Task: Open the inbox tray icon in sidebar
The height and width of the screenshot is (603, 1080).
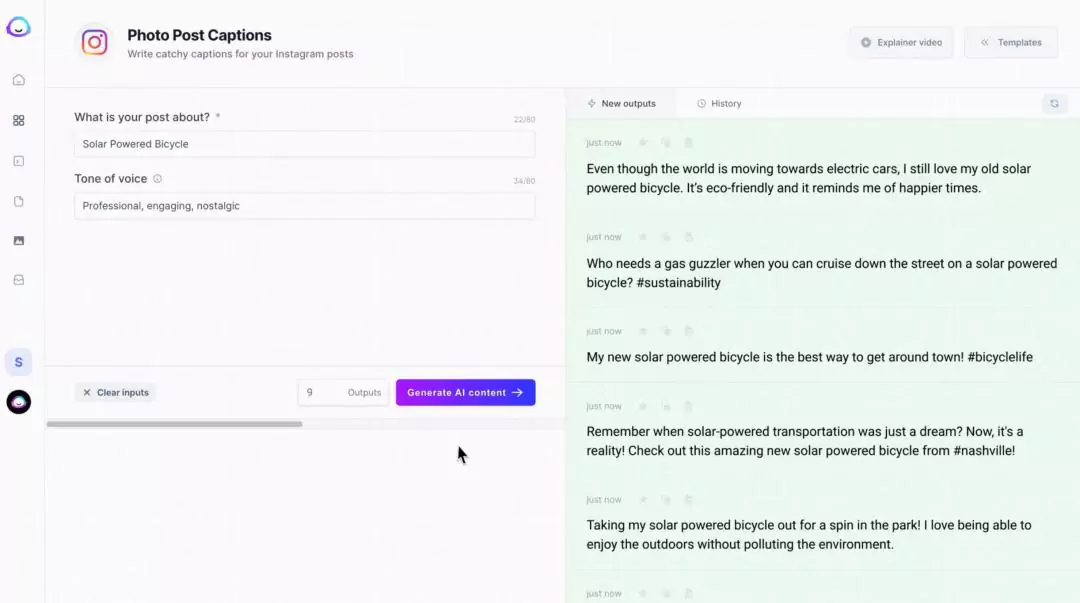Action: (19, 280)
